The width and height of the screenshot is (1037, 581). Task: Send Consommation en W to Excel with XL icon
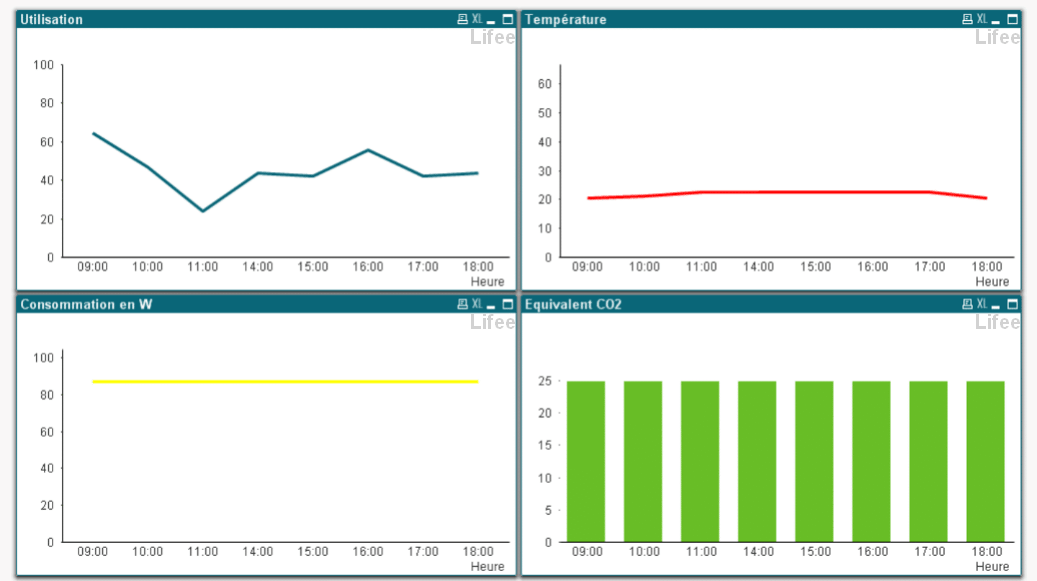pos(477,304)
